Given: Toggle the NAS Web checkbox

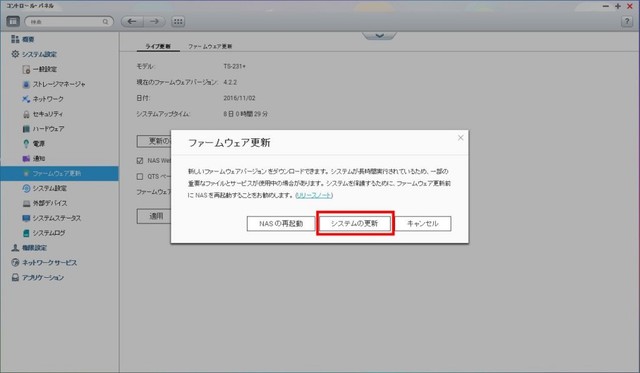Looking at the screenshot, I should pyautogui.click(x=140, y=161).
